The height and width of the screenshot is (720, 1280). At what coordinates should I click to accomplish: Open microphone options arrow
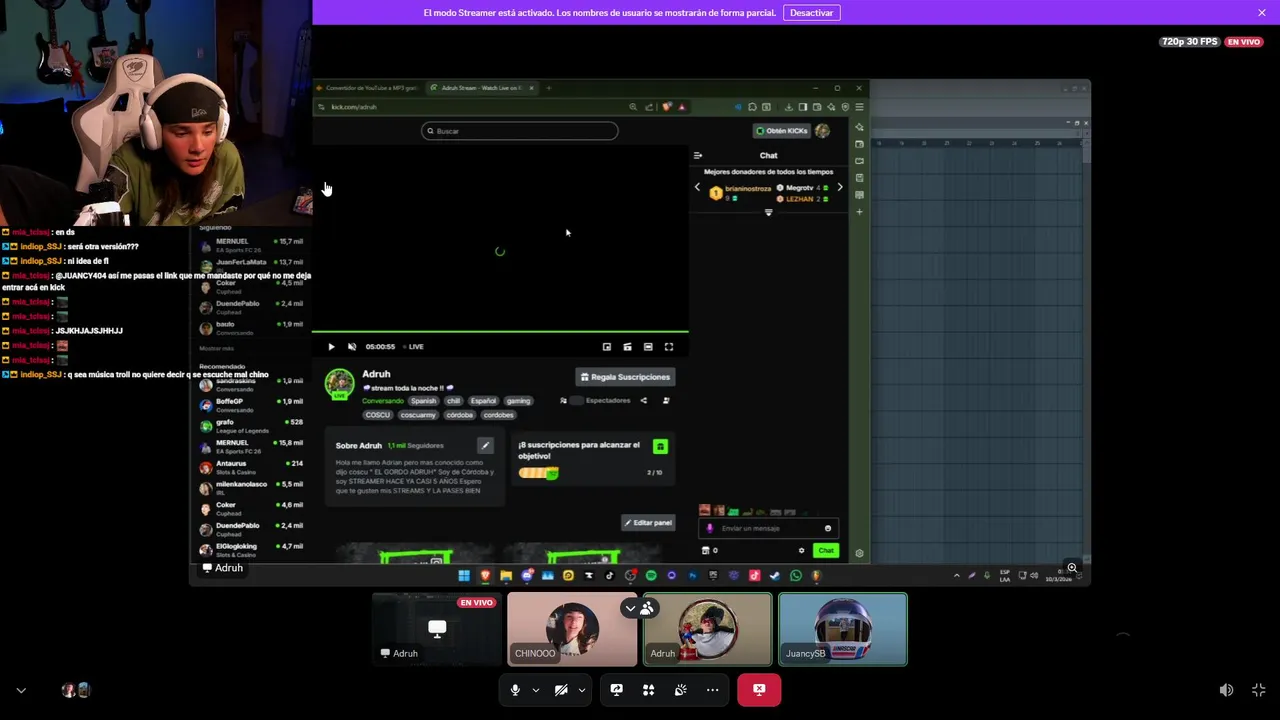pyautogui.click(x=535, y=690)
